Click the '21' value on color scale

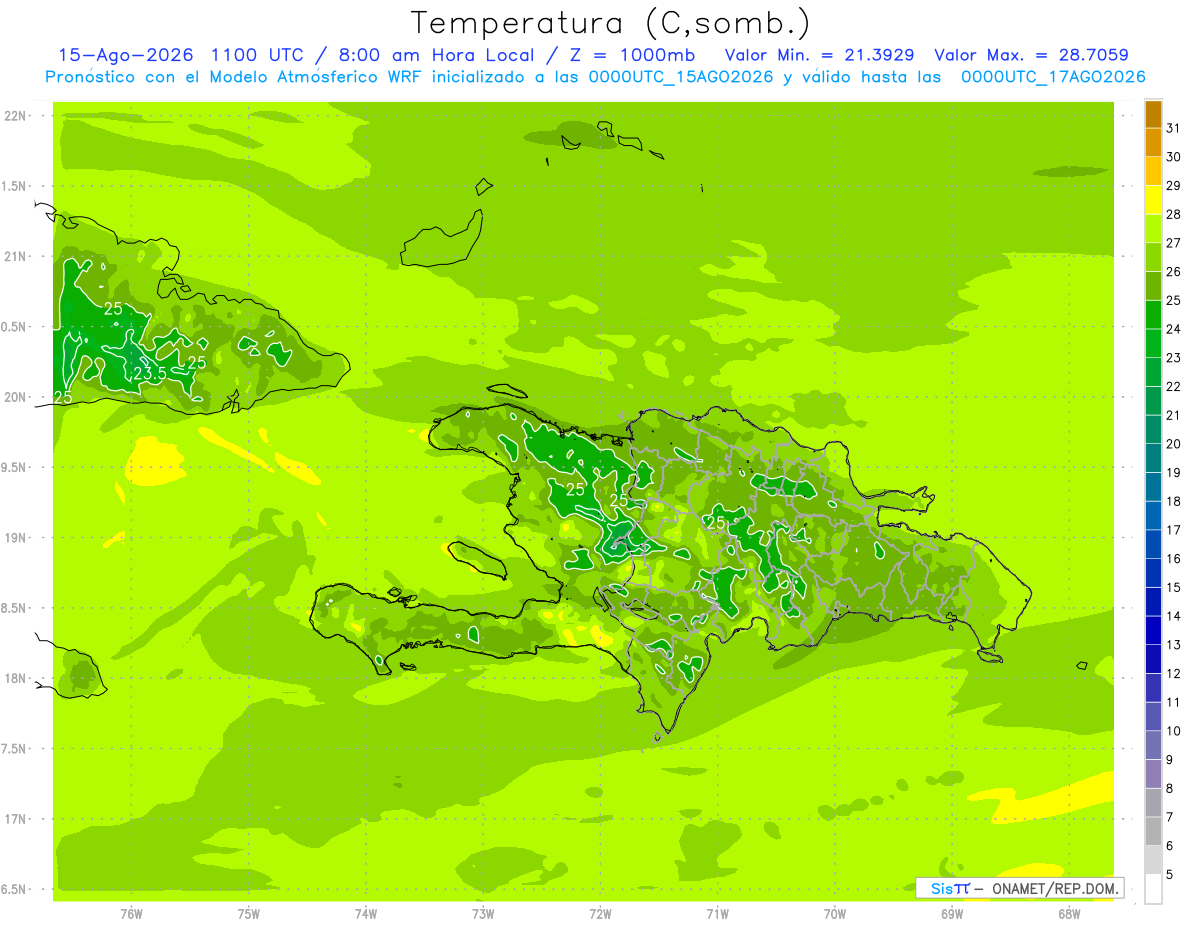tap(1173, 415)
